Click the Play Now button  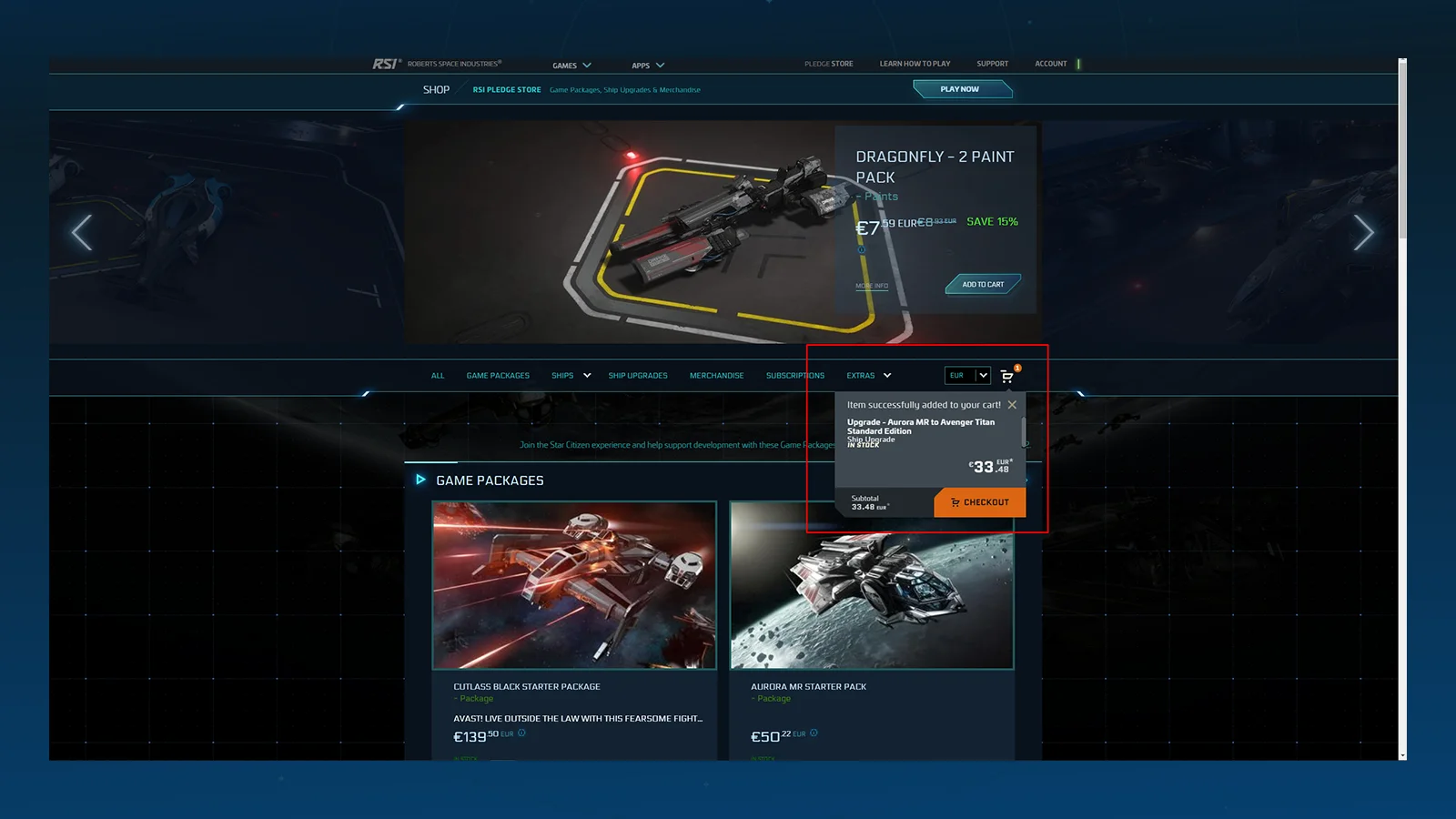pyautogui.click(x=961, y=89)
